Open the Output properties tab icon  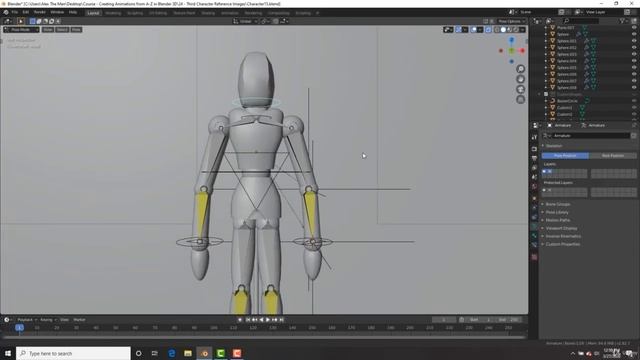coord(534,158)
